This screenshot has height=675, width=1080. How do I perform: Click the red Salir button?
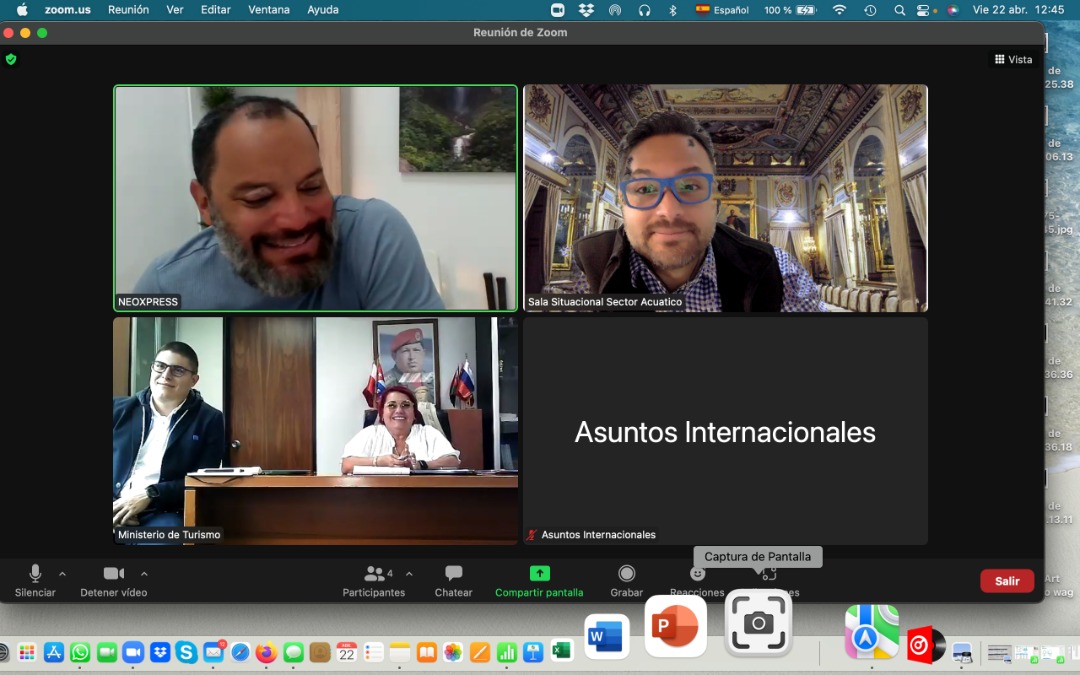pos(1006,581)
